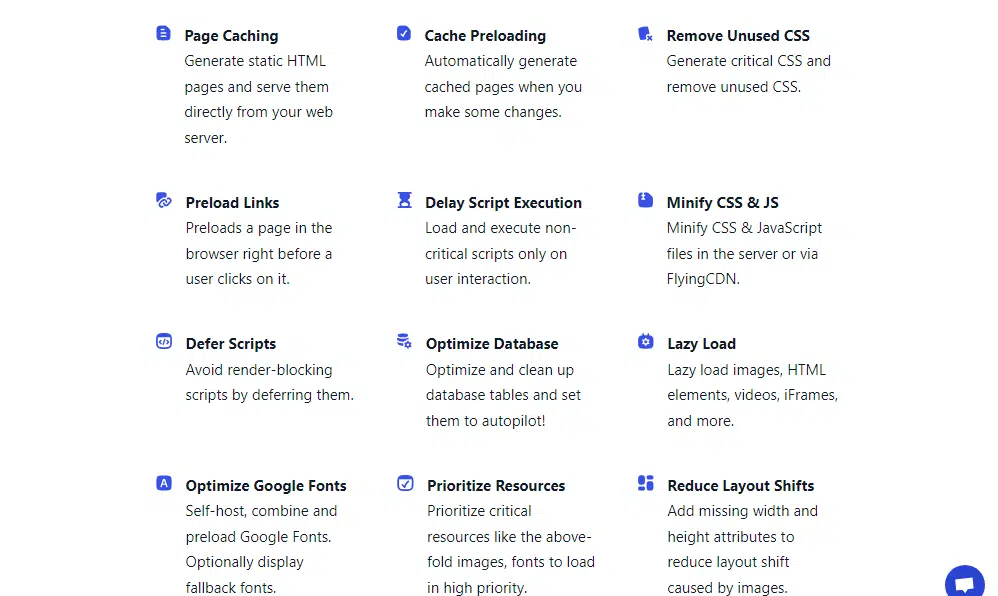
Task: Click the Minify CSS & JS icon
Action: pos(645,200)
